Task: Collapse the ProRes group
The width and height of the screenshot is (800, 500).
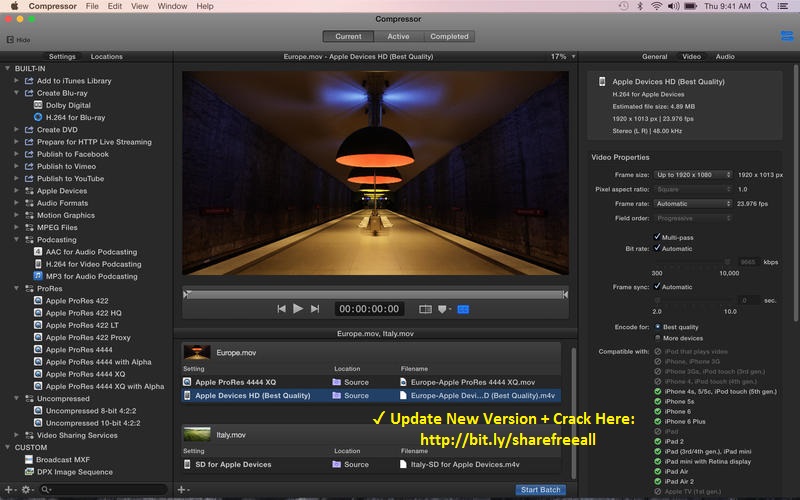Action: [x=16, y=288]
